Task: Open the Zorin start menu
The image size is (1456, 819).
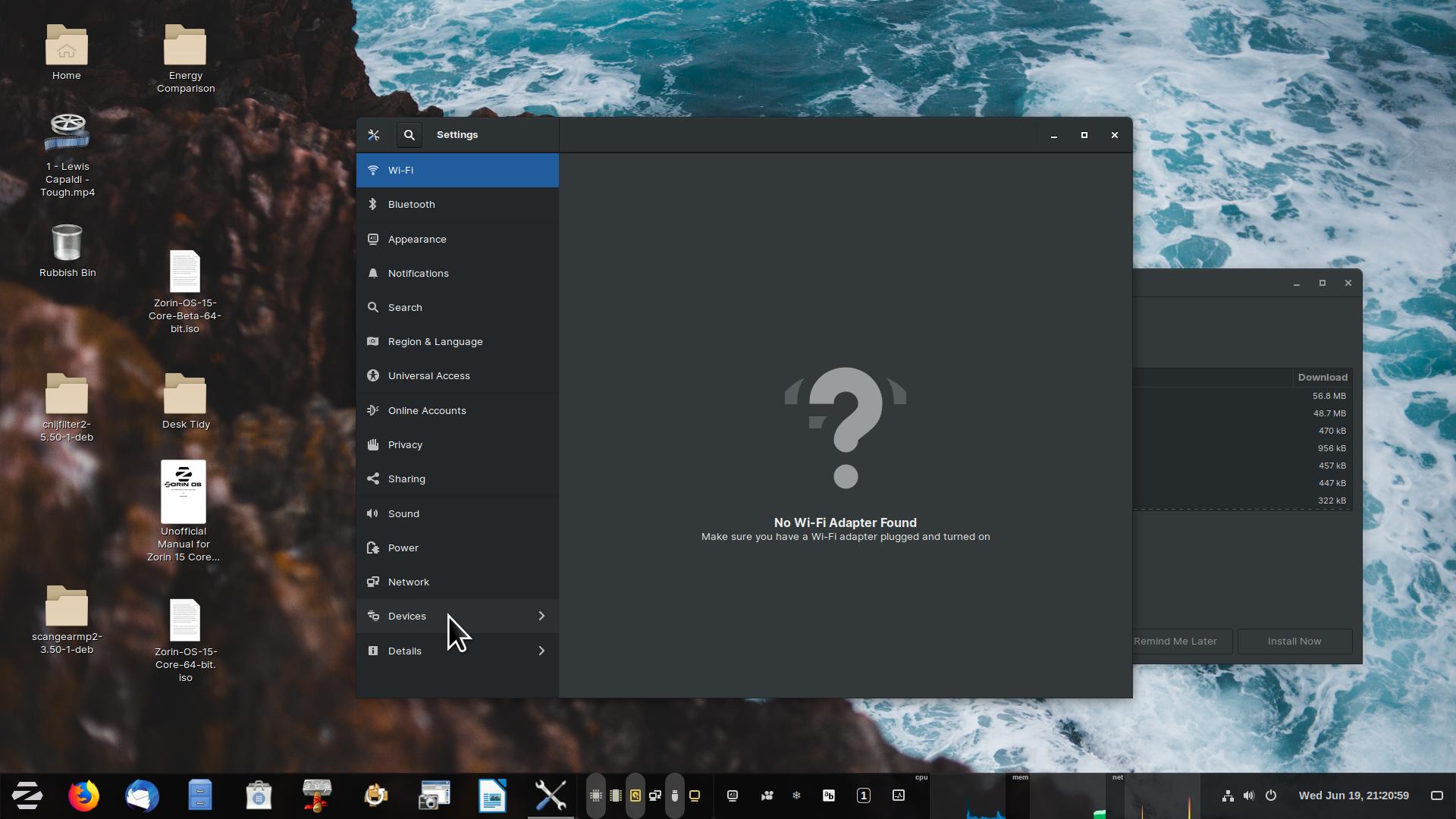Action: (x=27, y=795)
